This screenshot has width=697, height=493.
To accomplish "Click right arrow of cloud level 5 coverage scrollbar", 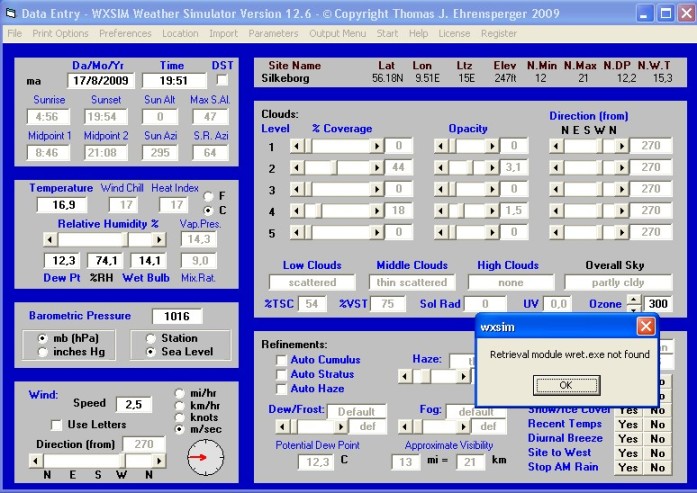I will [377, 232].
